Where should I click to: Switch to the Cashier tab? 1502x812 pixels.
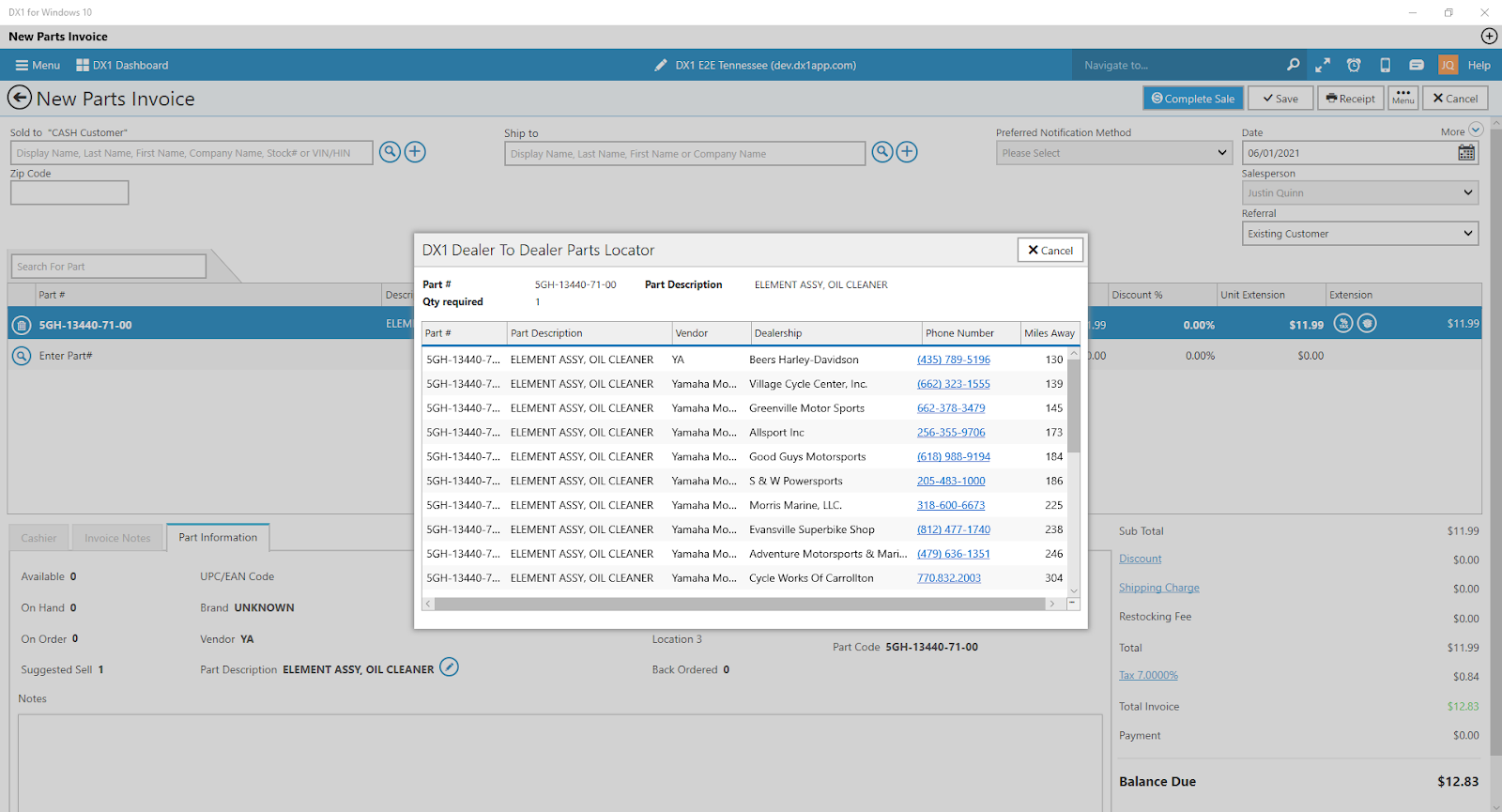38,538
